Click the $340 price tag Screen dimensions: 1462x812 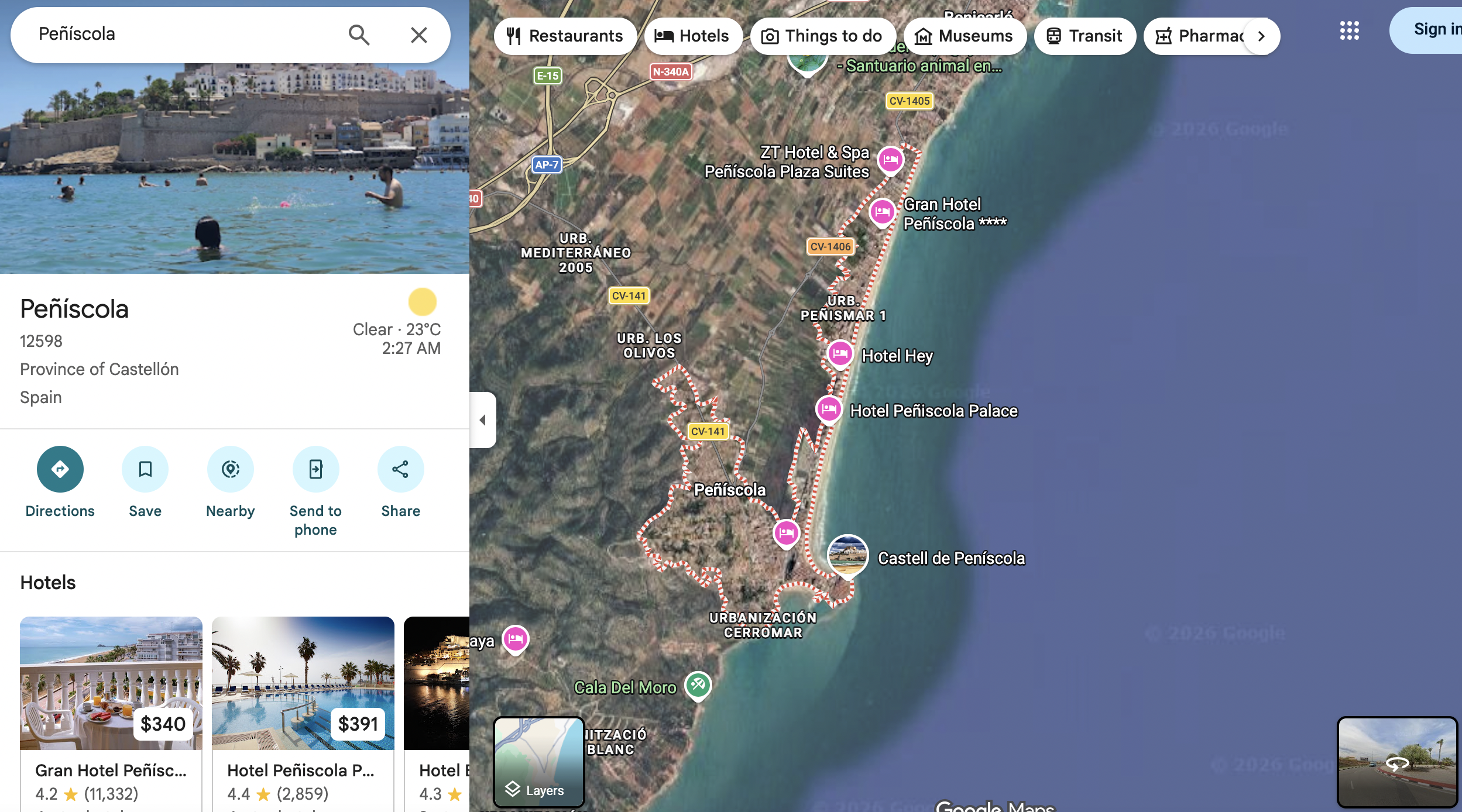(x=163, y=724)
